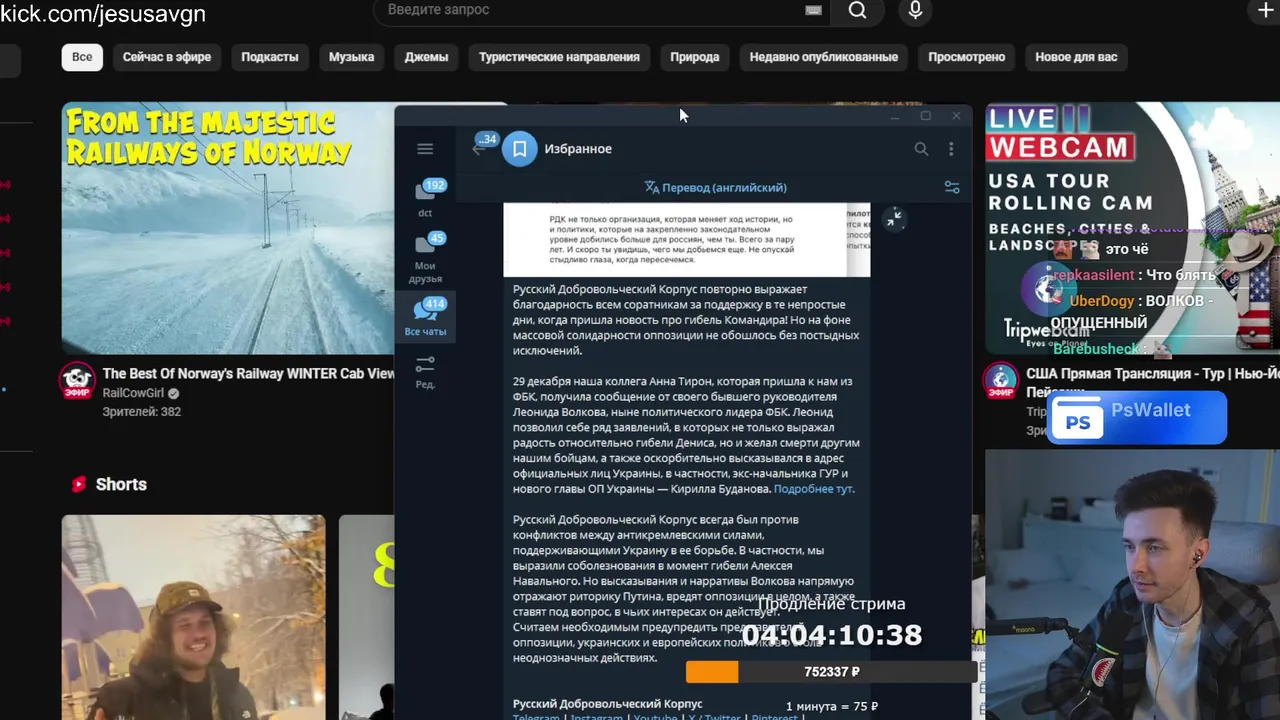This screenshot has height=720, width=1280.
Task: Filter by Сейчас в эфире
Action: [x=167, y=57]
